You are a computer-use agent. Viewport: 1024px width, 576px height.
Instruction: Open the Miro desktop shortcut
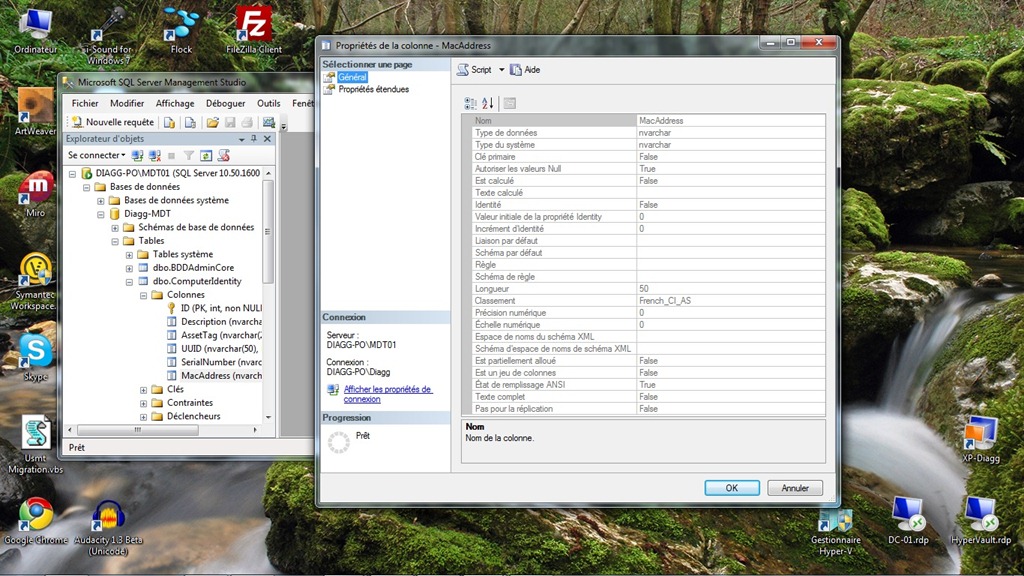tap(36, 194)
